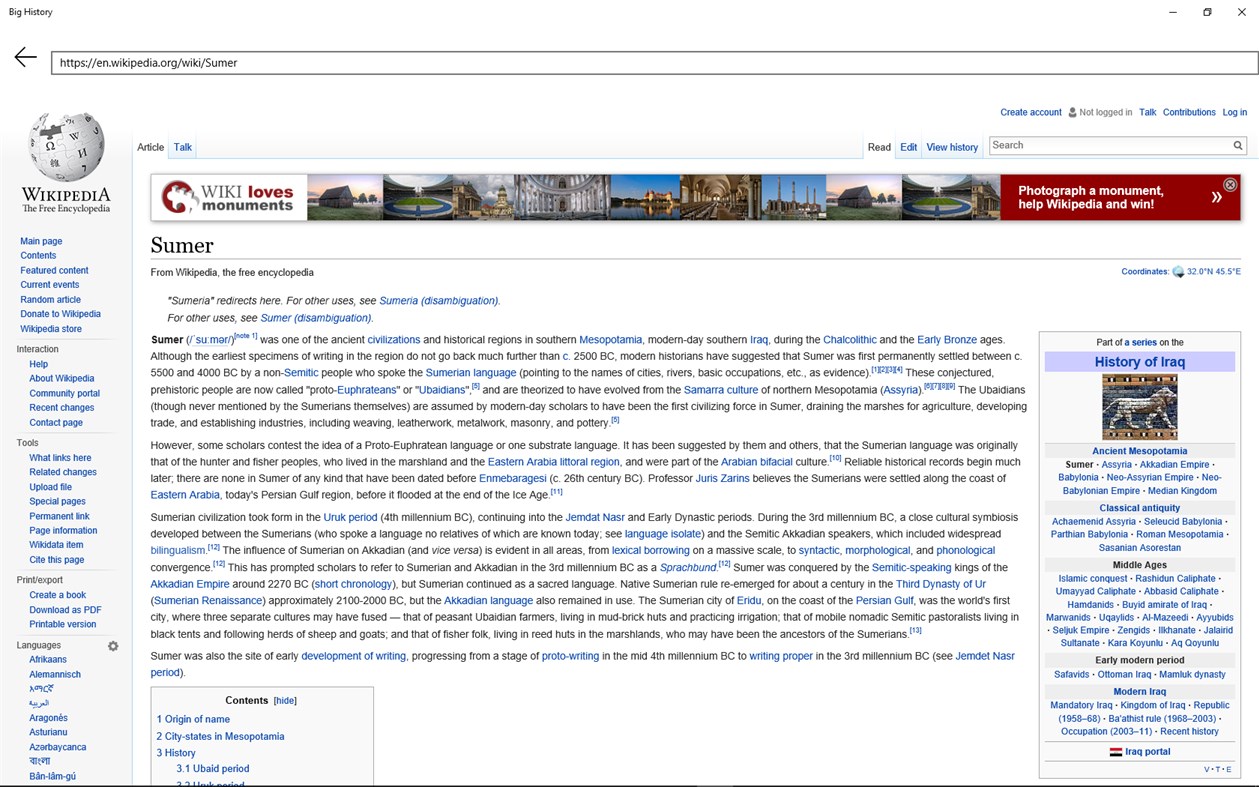Jump to City-states in Mesopotamia section
Viewport: 1259px width, 787px height.
coord(220,737)
